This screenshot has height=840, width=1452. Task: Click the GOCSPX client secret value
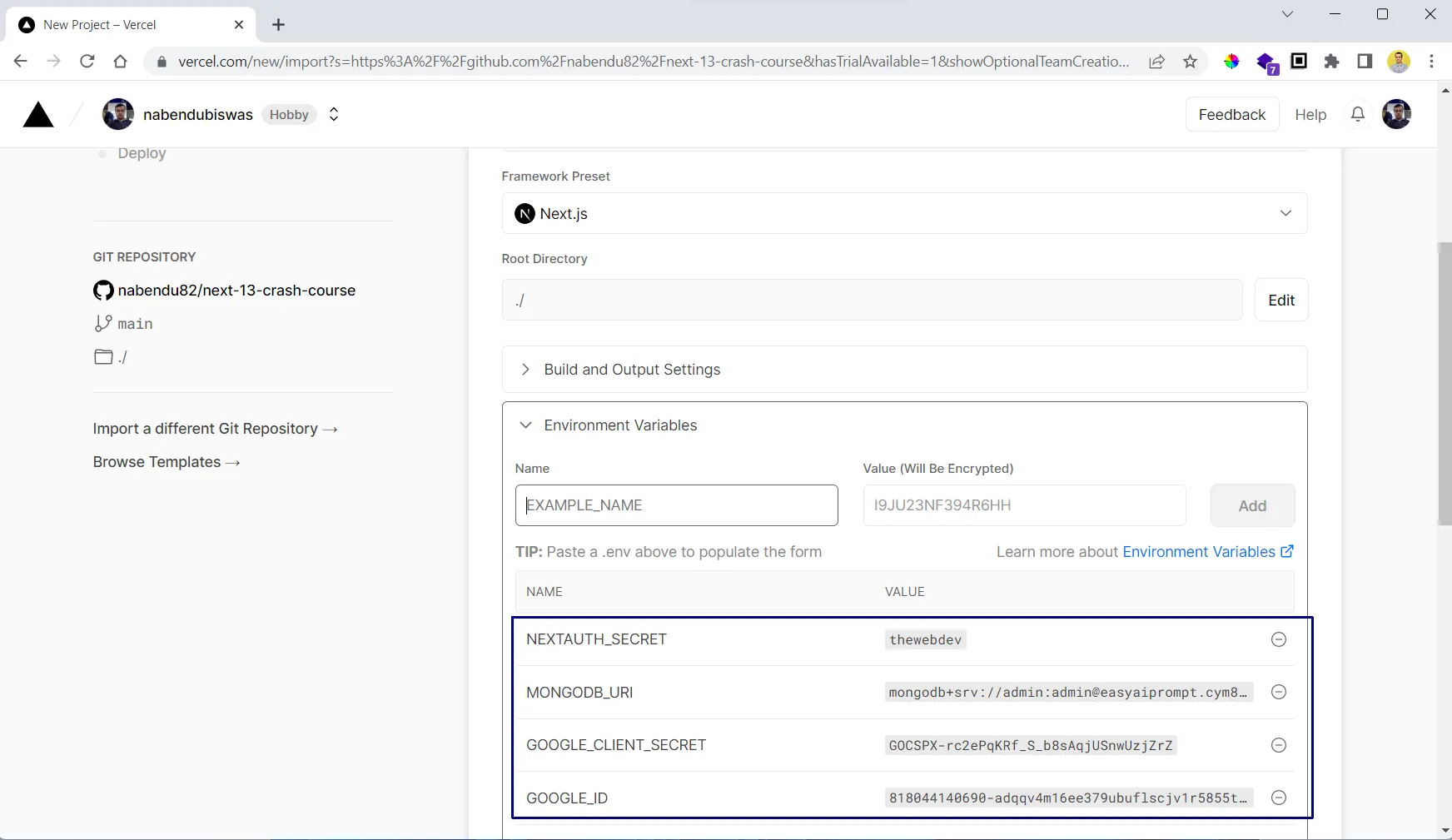1031,745
